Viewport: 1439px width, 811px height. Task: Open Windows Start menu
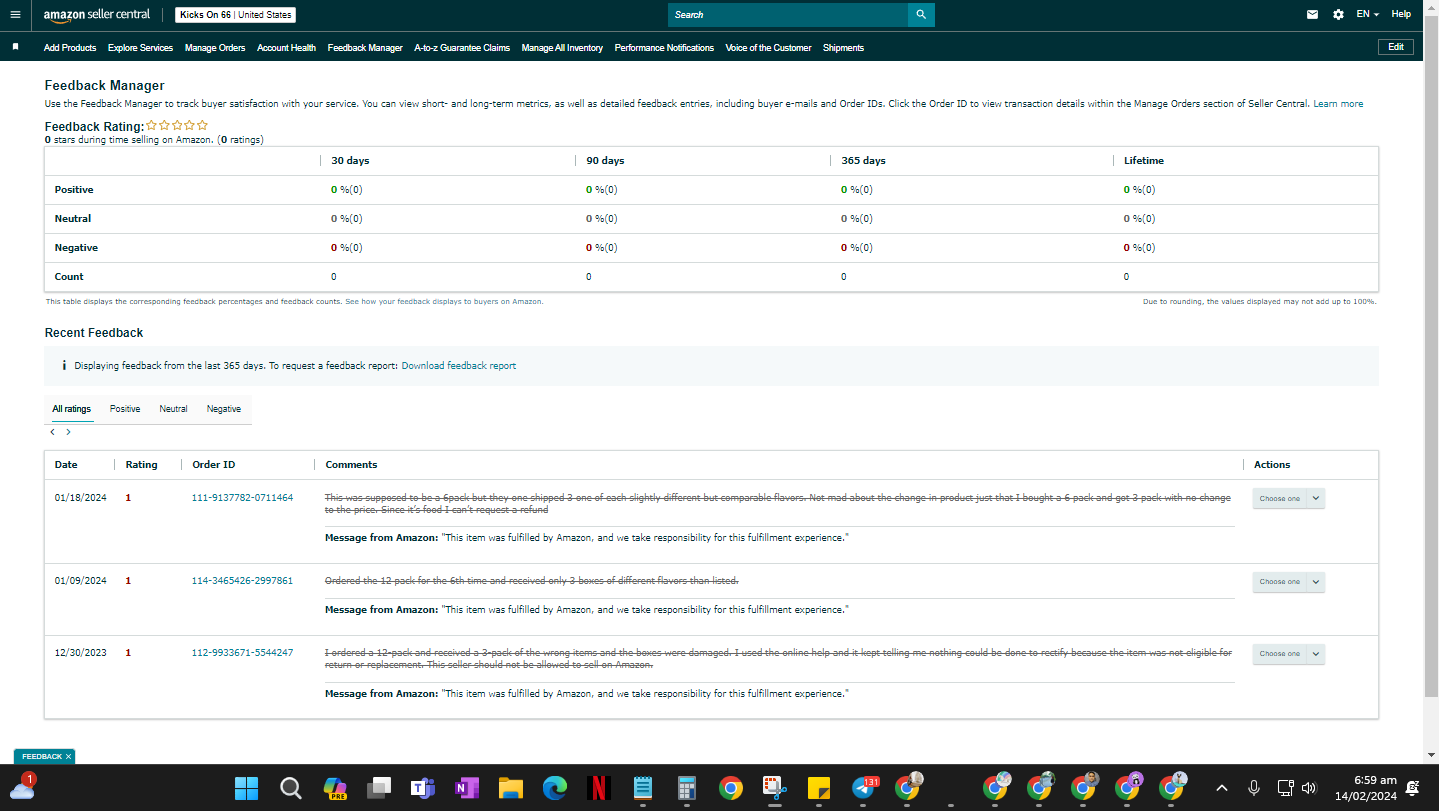[x=246, y=789]
